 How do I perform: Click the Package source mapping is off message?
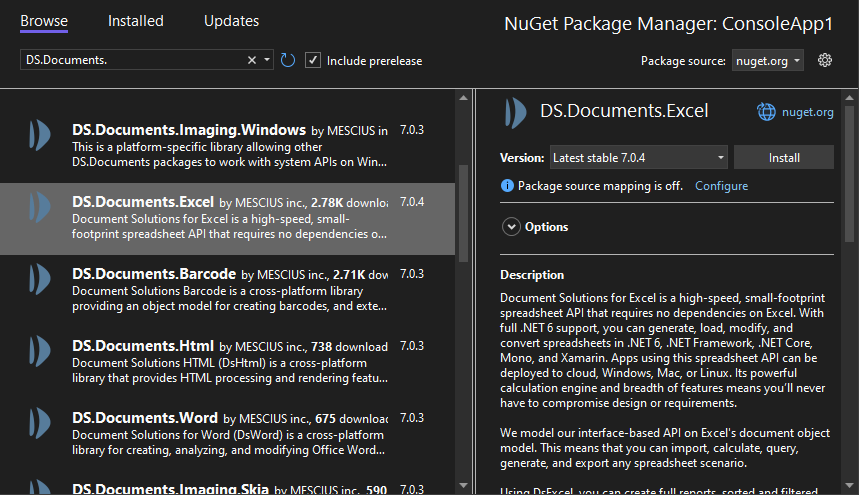point(600,186)
